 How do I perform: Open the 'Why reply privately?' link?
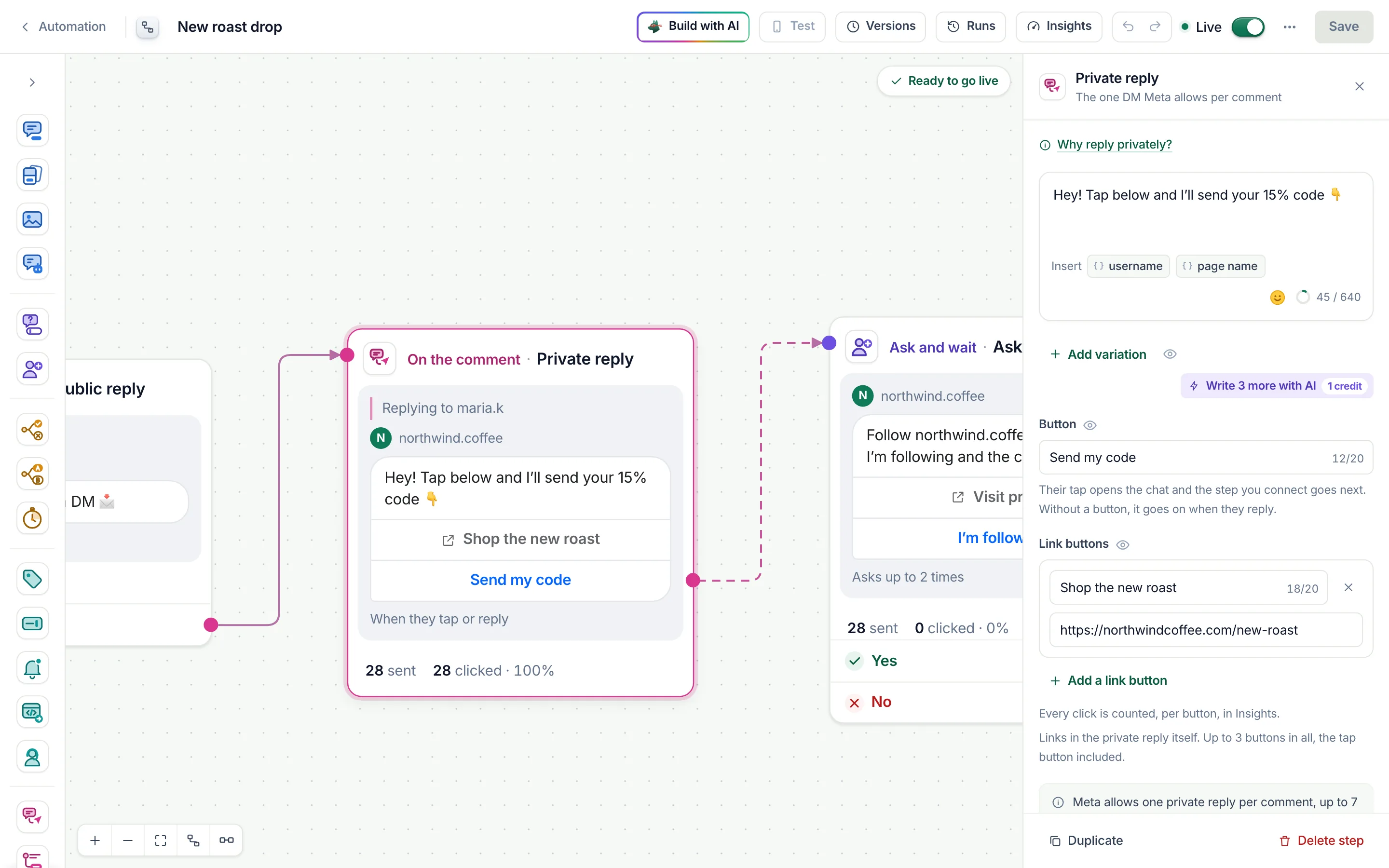(1114, 145)
